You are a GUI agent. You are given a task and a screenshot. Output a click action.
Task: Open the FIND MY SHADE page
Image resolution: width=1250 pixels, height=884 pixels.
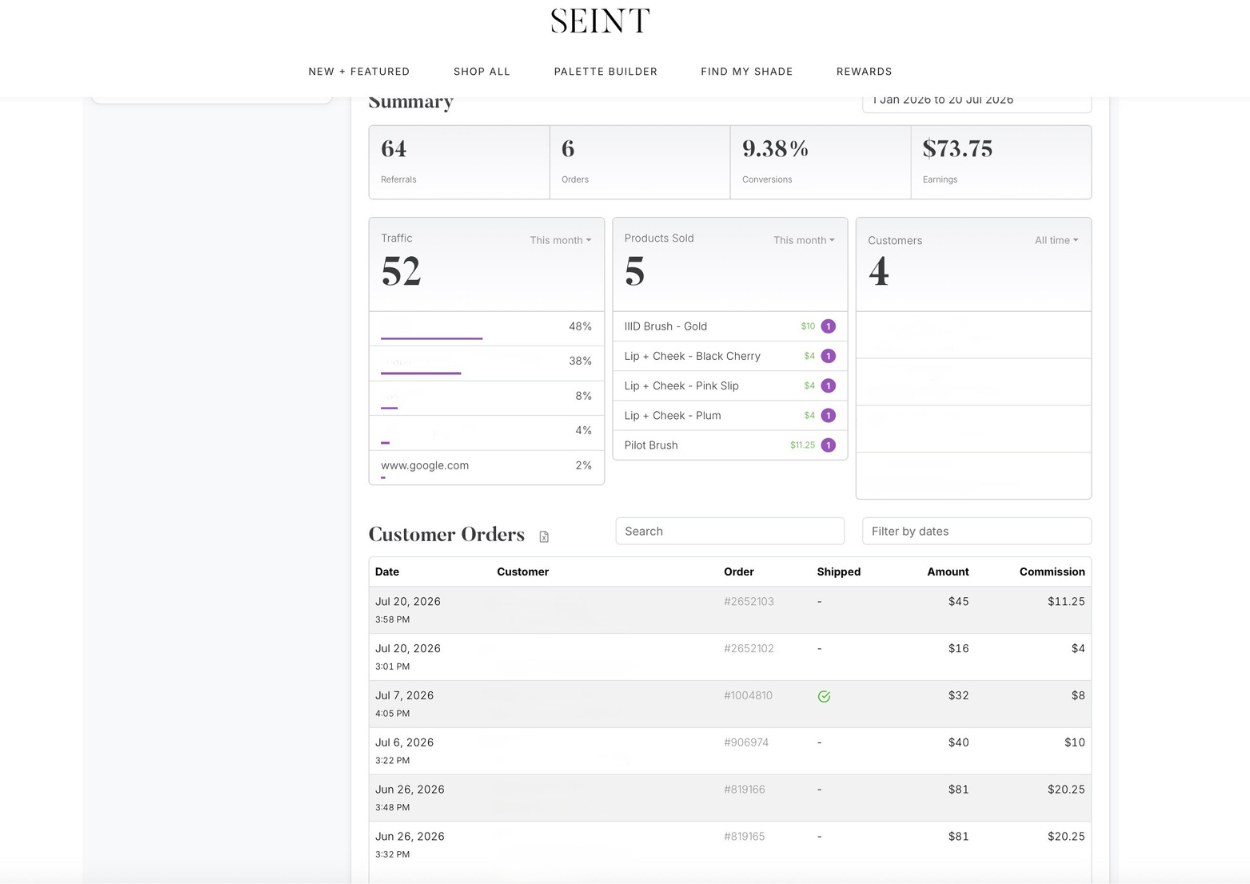click(747, 72)
